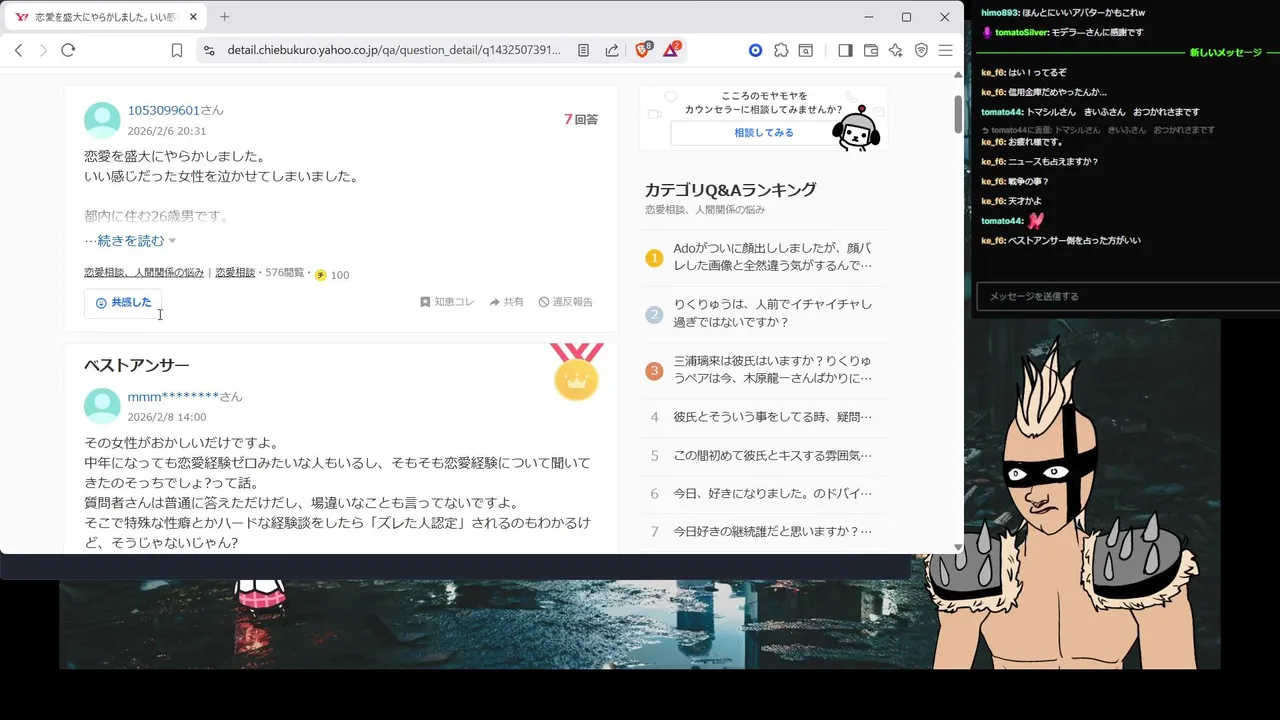The width and height of the screenshot is (1280, 720).
Task: Click the URL address field
Action: pyautogui.click(x=393, y=50)
